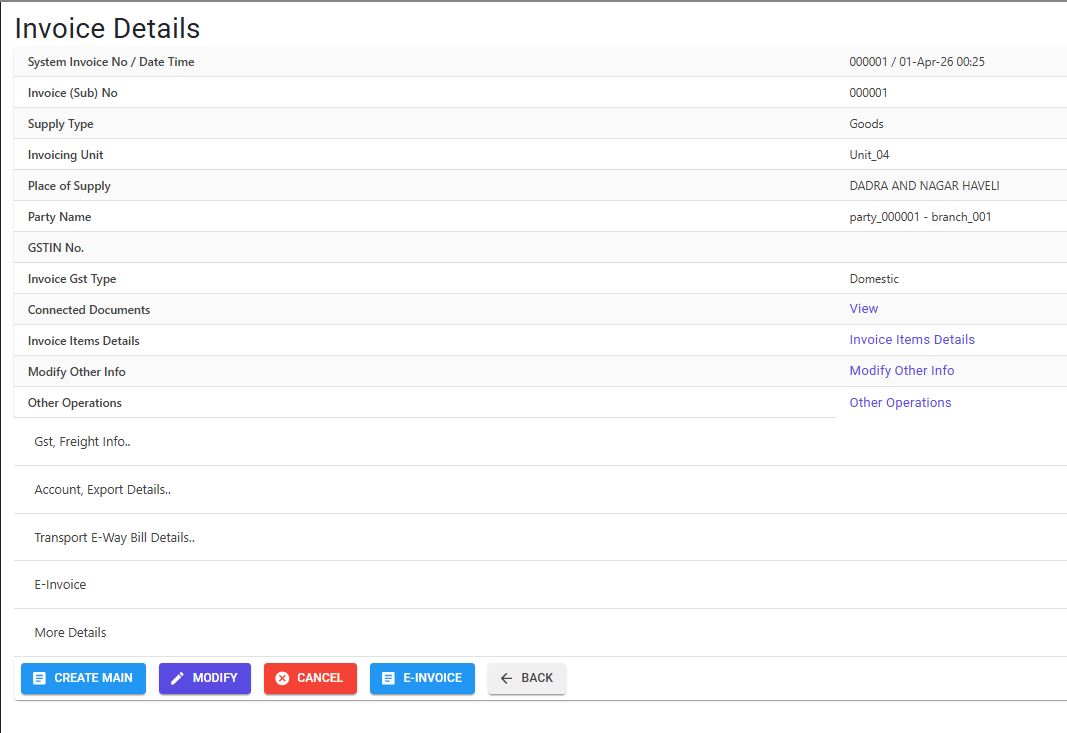1067x733 pixels.
Task: Click the Invoice Details page heading
Action: [x=108, y=29]
